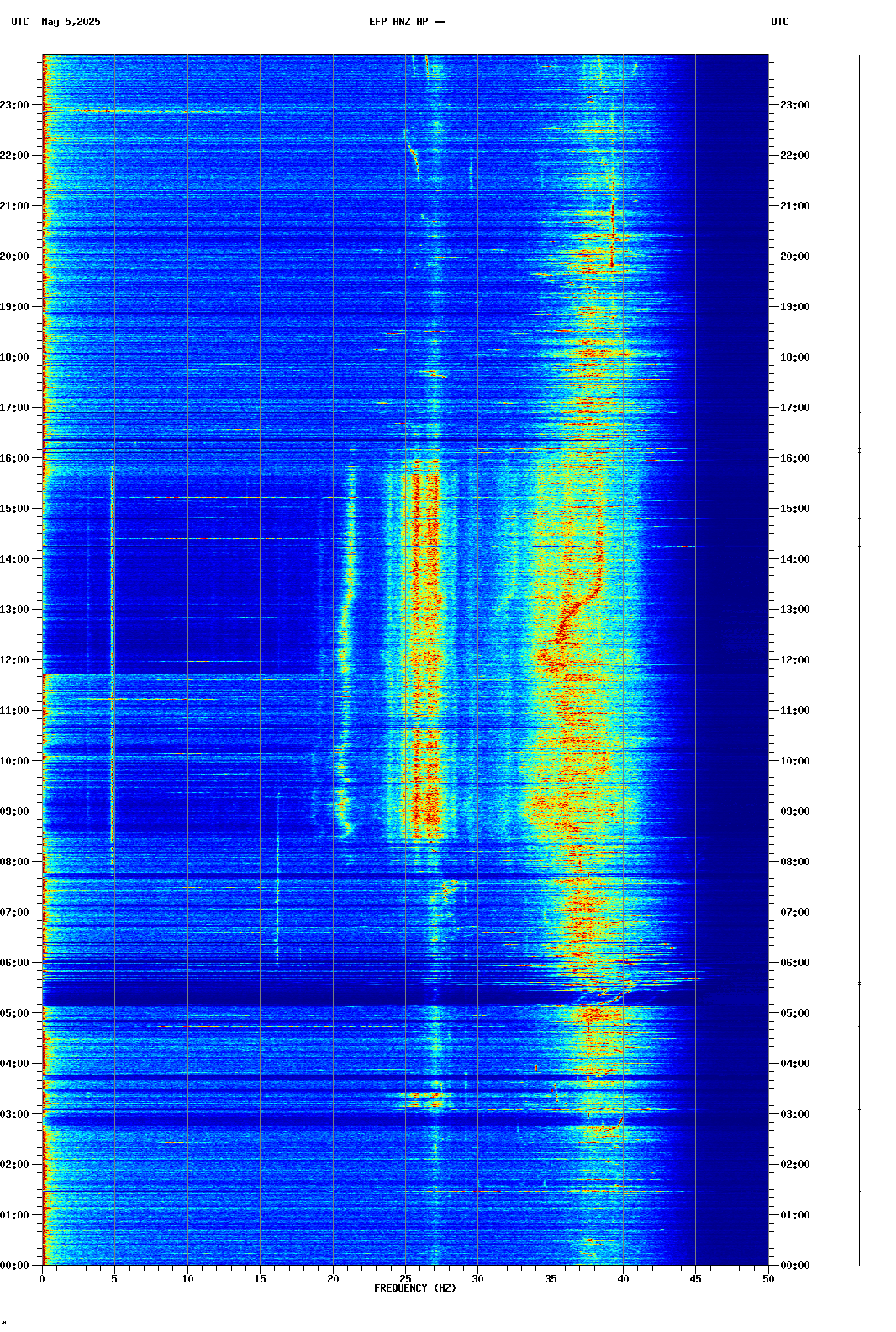The width and height of the screenshot is (896, 1332).
Task: Click the 10 Hz frequency tick label
Action: 187,1279
